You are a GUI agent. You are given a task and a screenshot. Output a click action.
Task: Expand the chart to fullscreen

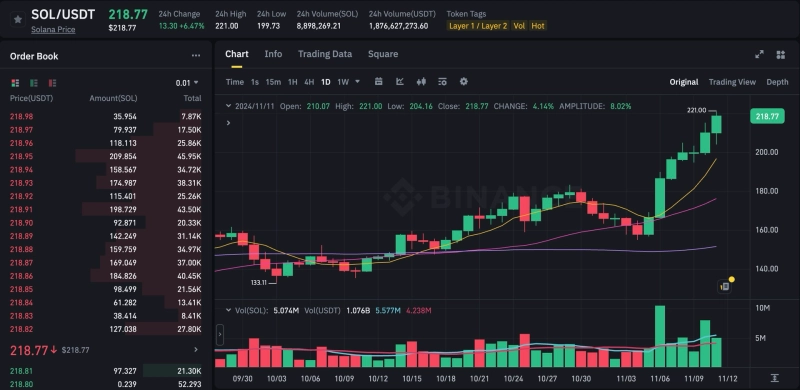(x=759, y=55)
